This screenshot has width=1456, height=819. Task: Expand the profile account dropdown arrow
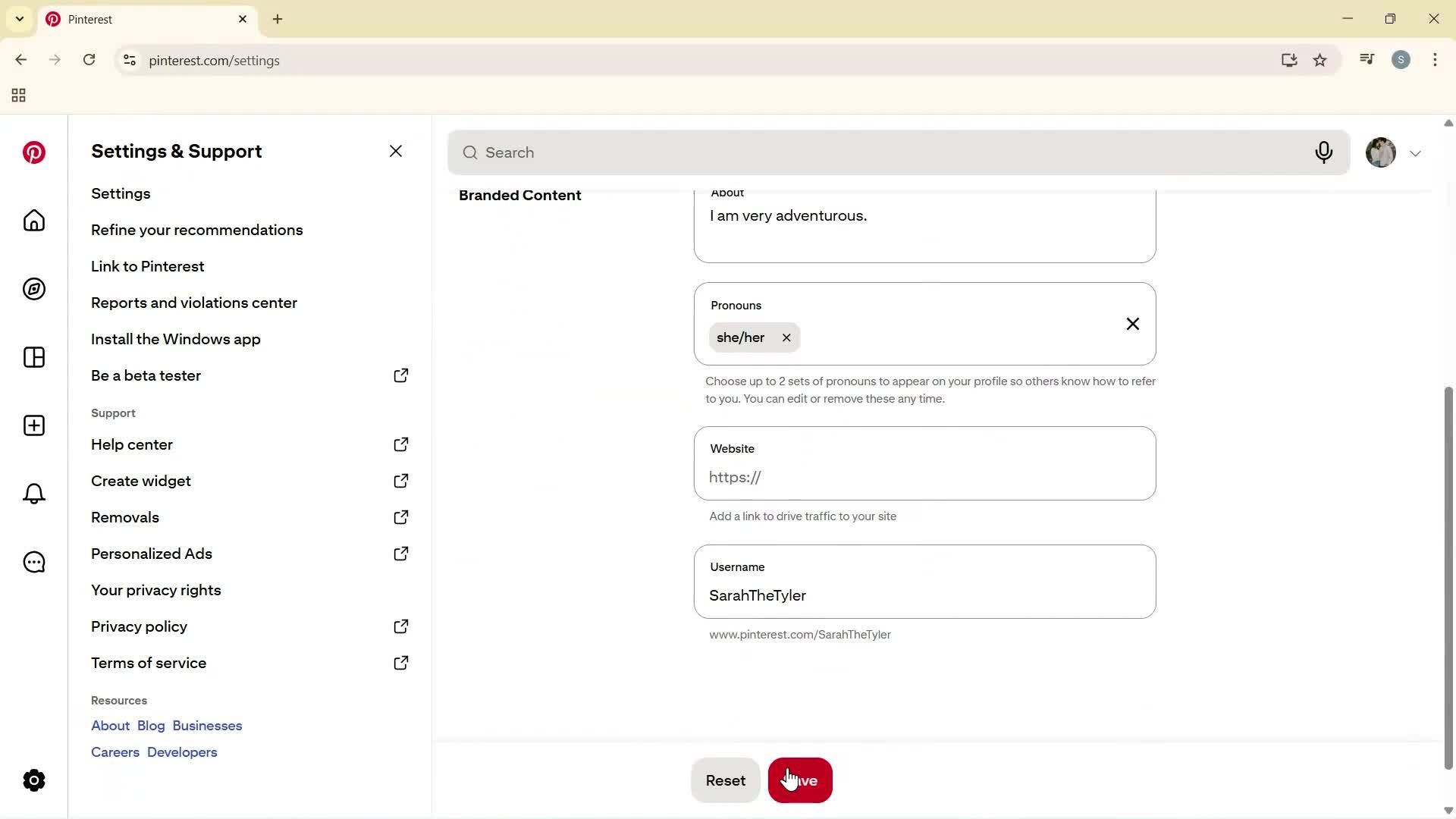pyautogui.click(x=1415, y=152)
